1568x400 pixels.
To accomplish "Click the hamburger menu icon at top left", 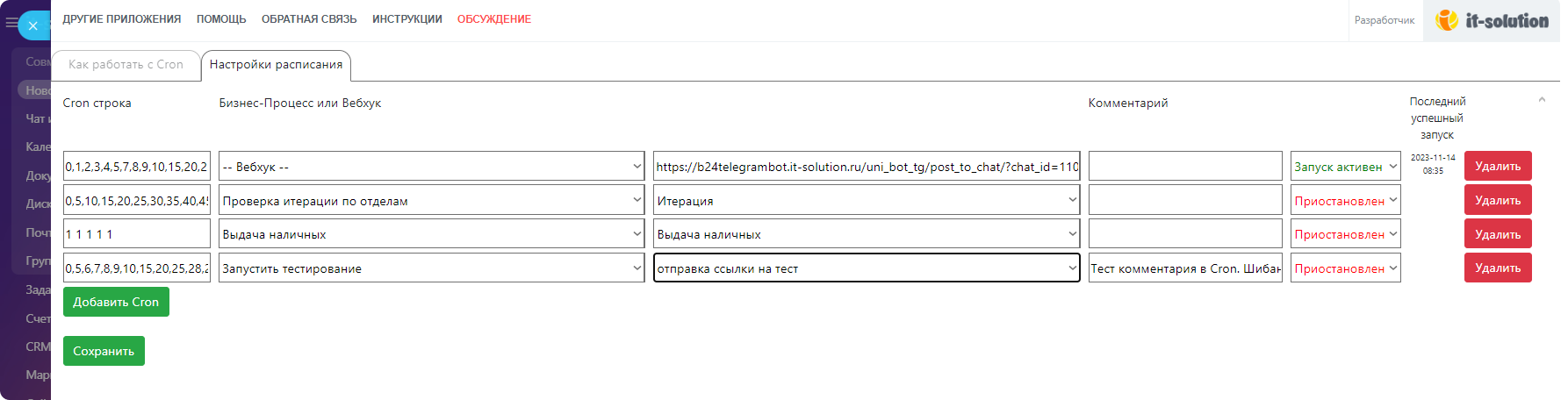I will (11, 24).
